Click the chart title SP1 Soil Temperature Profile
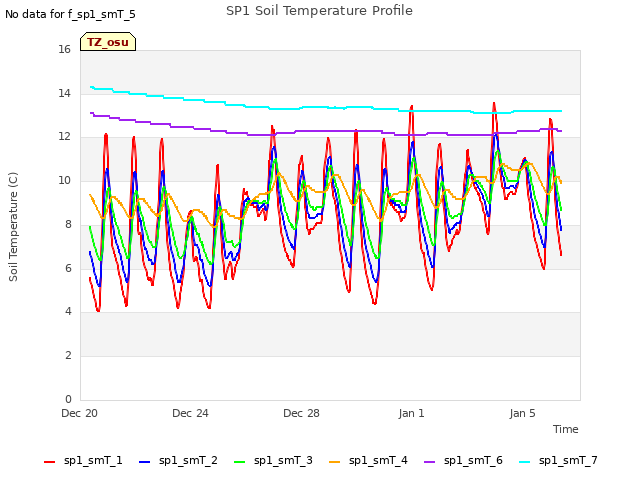This screenshot has width=640, height=480. tap(319, 11)
